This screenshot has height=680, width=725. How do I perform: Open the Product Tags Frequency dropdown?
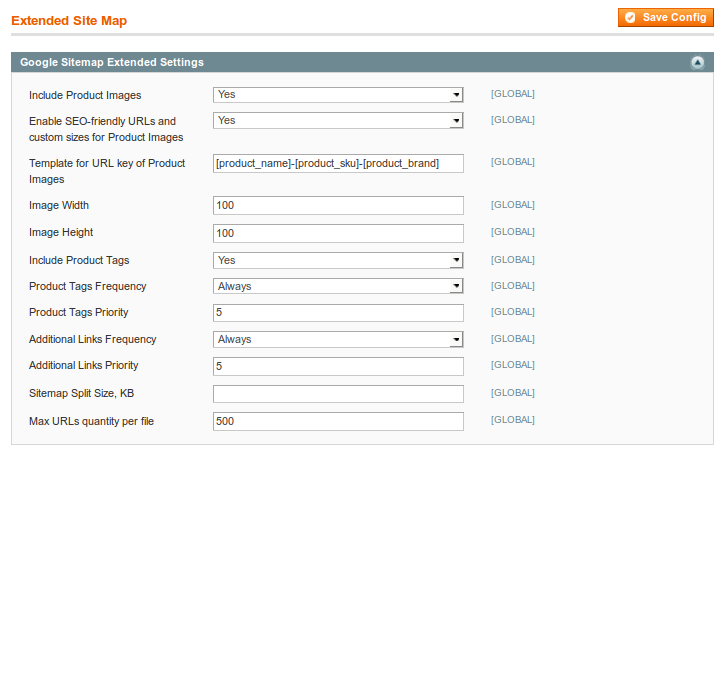tap(338, 286)
